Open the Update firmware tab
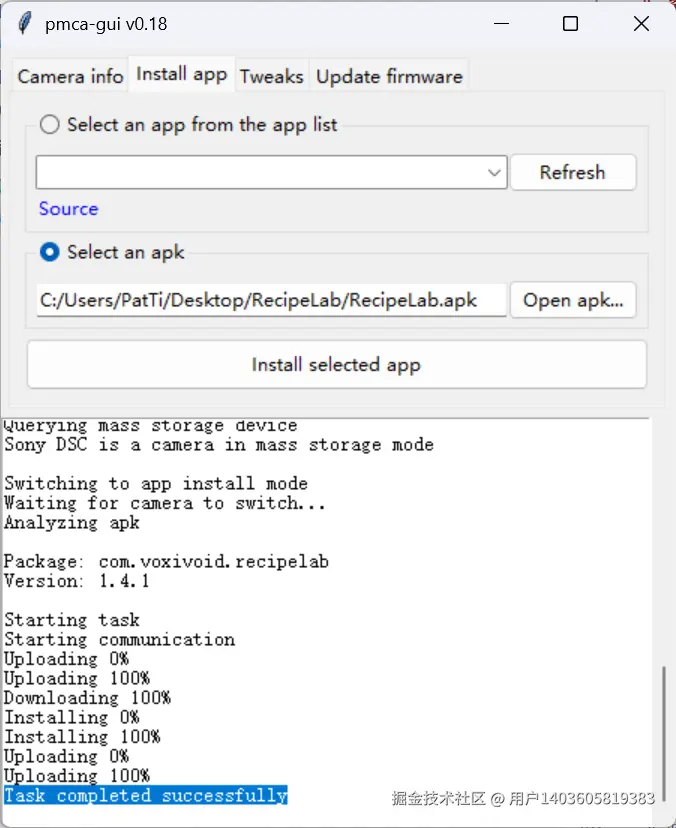676x828 pixels. click(389, 77)
